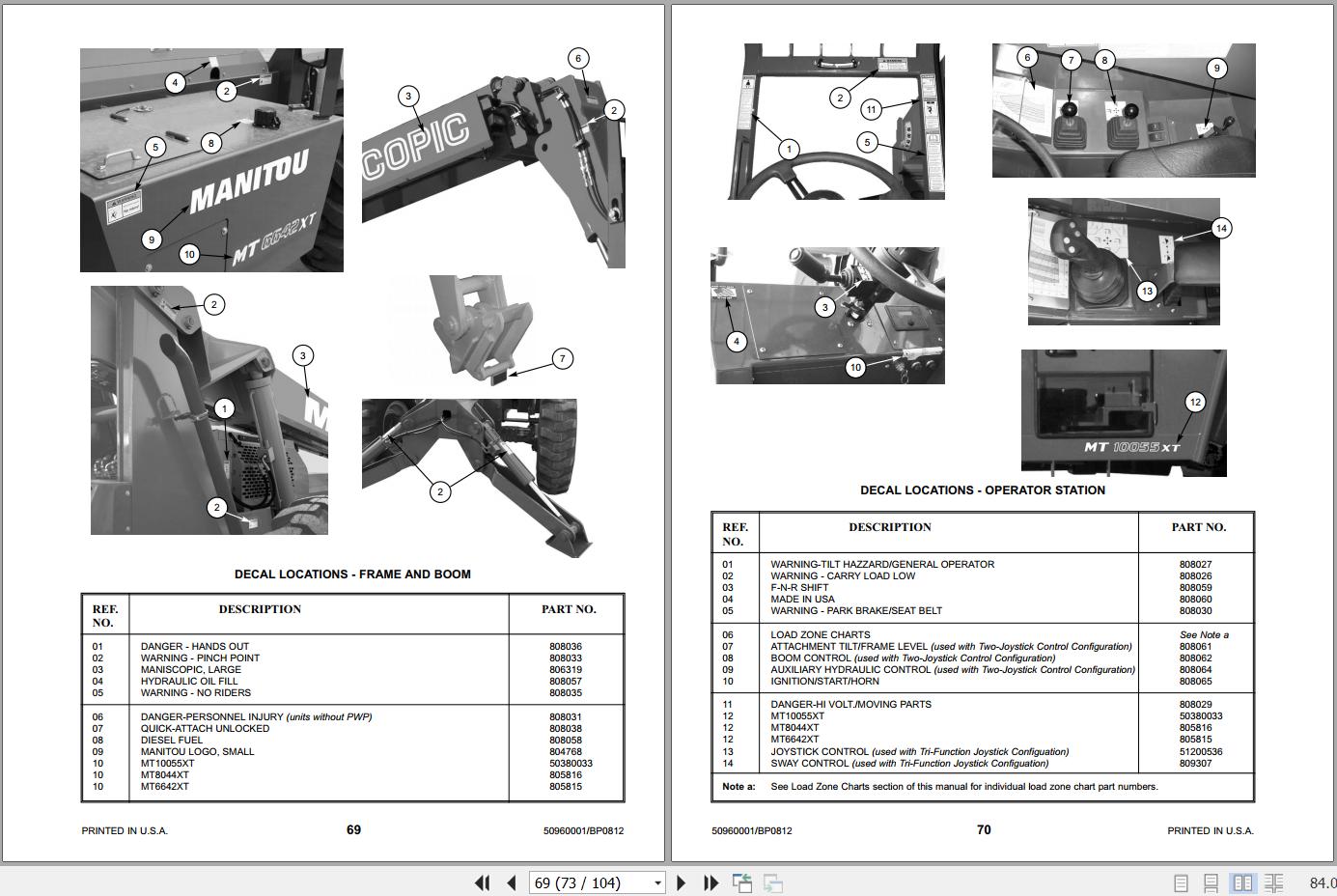Click the zoom level value 84.0
Image resolution: width=1337 pixels, height=896 pixels.
pyautogui.click(x=1323, y=882)
